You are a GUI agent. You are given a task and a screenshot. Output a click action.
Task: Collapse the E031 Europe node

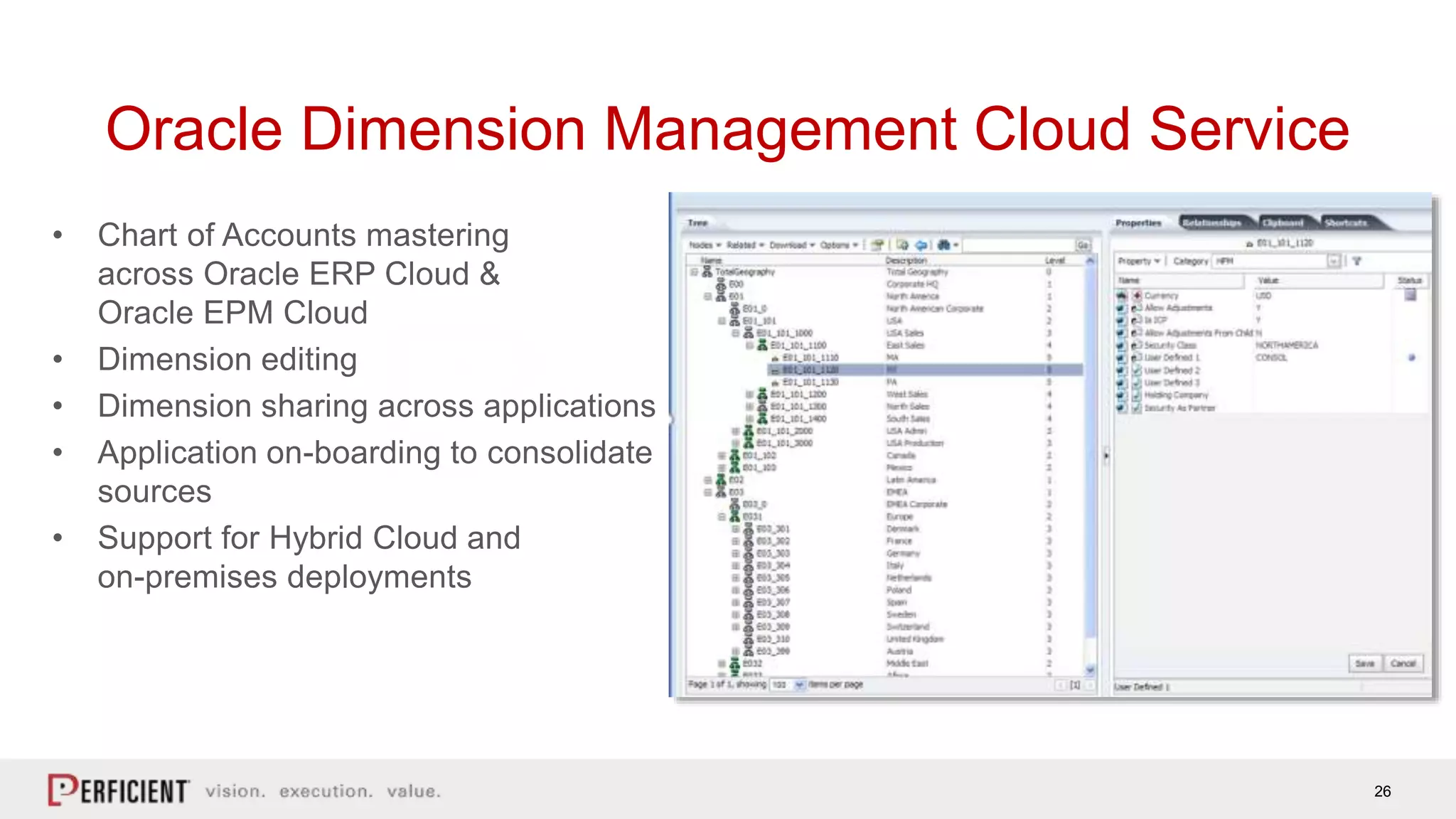[x=722, y=517]
